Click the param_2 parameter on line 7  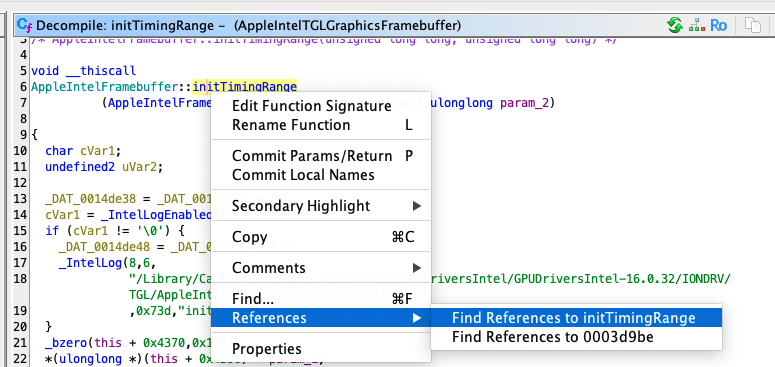(523, 103)
